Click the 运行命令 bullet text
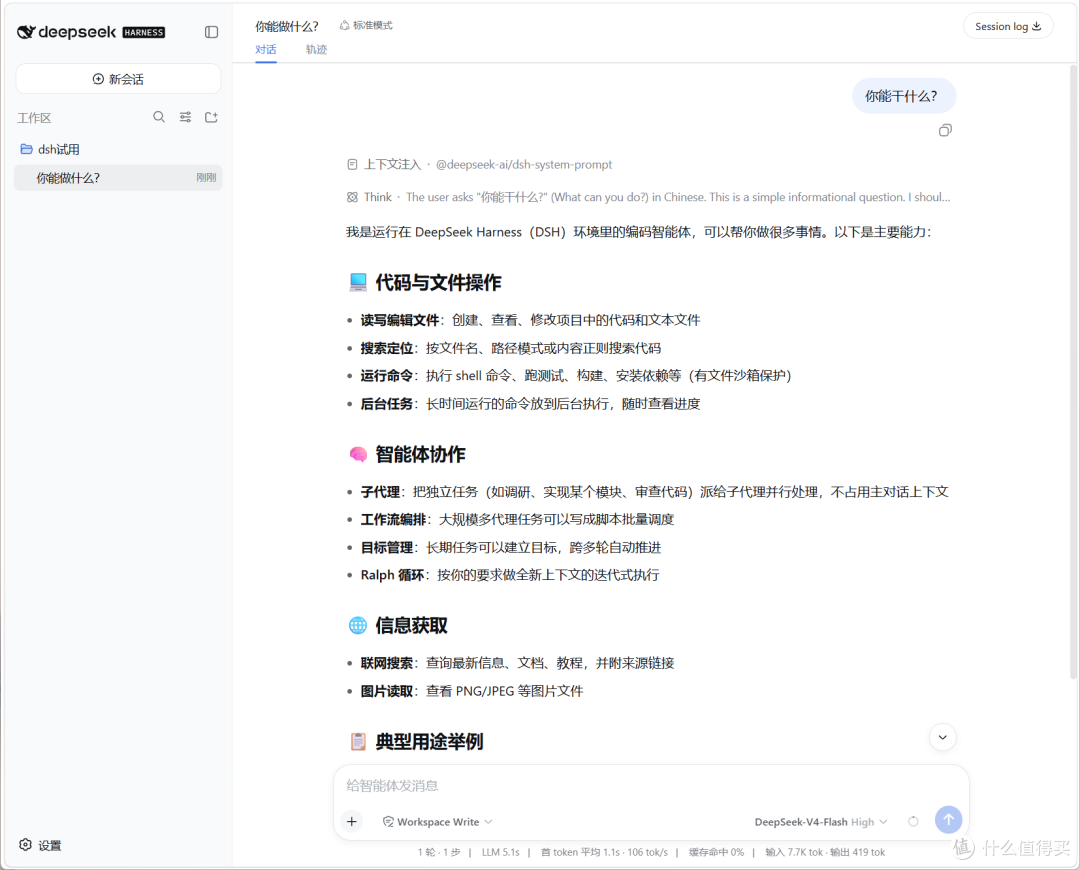The height and width of the screenshot is (870, 1080). click(576, 376)
